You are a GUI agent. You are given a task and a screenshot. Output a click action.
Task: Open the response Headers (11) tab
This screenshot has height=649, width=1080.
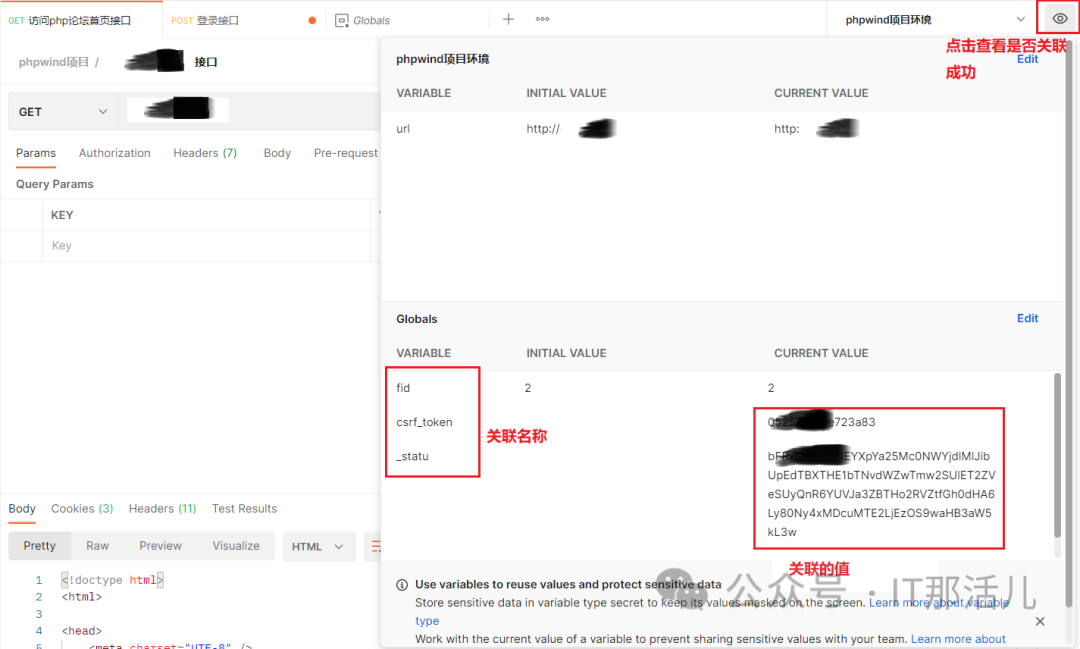click(x=163, y=508)
